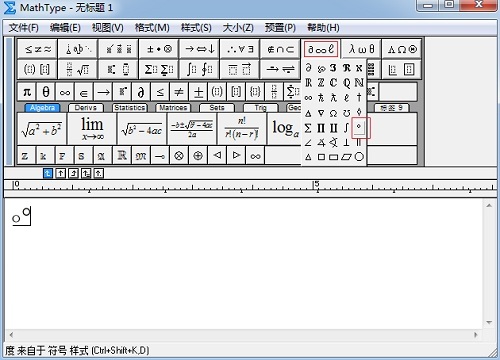Open the set theory symbols palette (∉∩⊂)
This screenshot has width=500, height=360.
click(x=281, y=49)
